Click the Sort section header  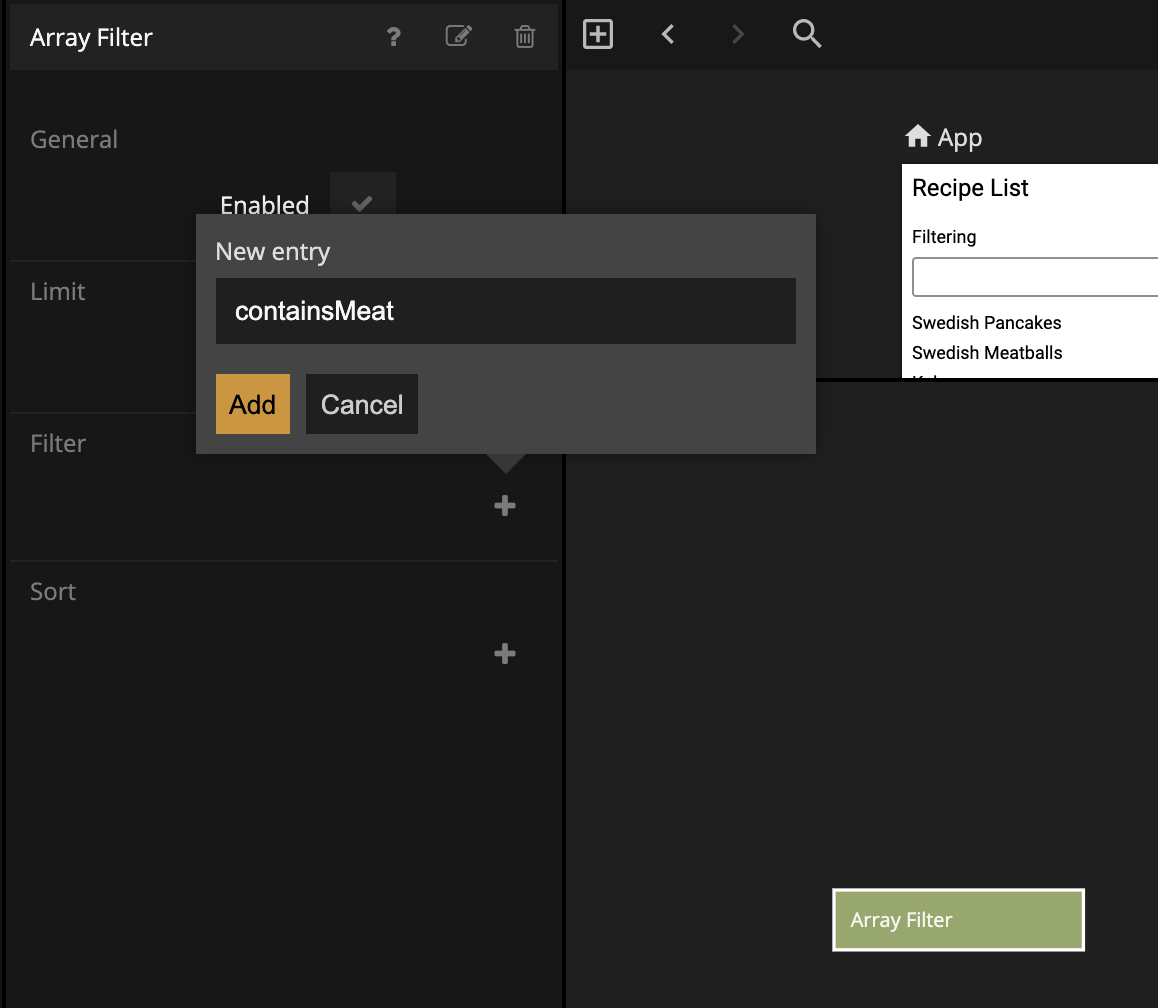click(53, 592)
